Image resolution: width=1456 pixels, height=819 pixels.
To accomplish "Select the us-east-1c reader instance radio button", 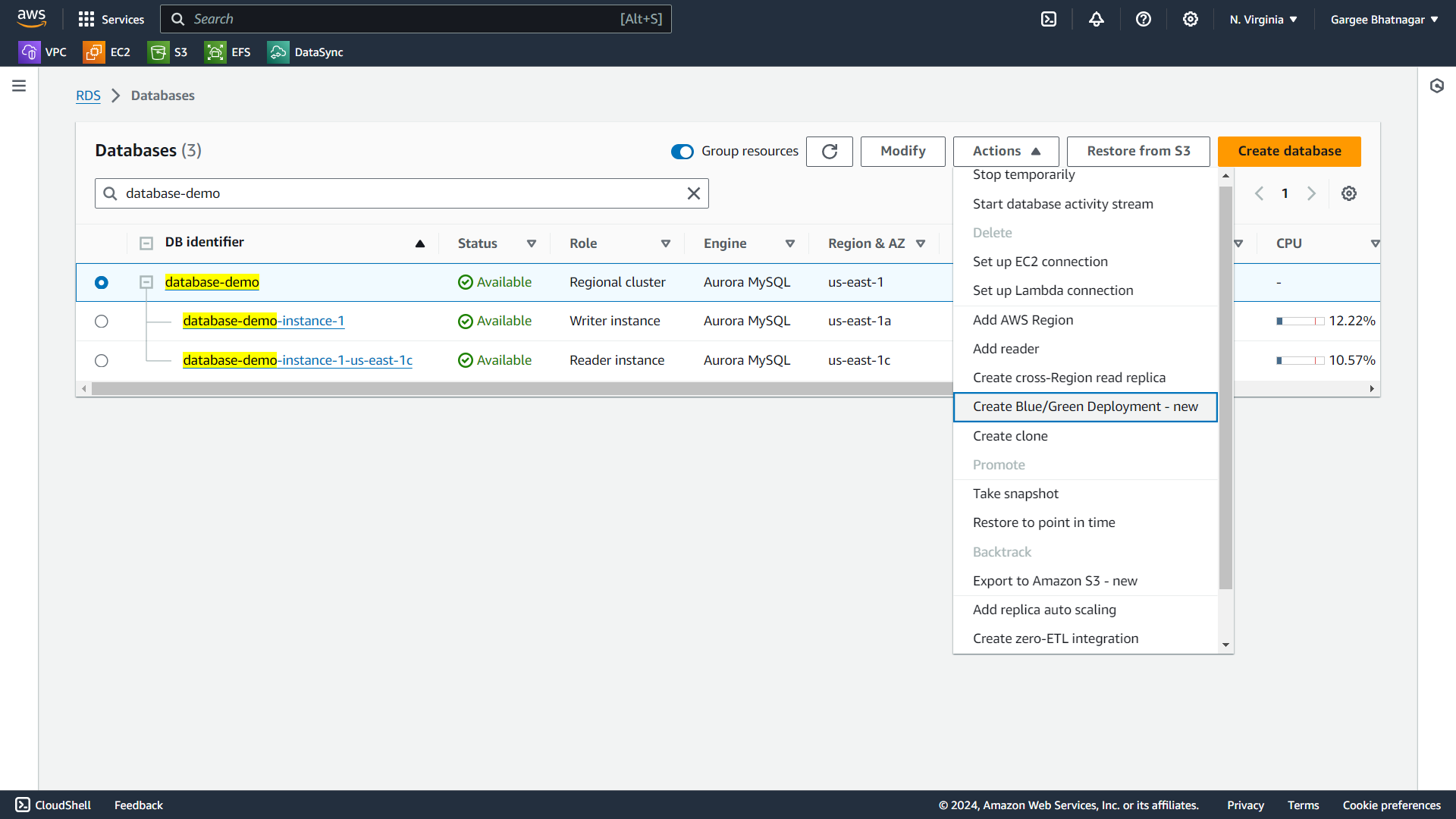I will tap(102, 361).
